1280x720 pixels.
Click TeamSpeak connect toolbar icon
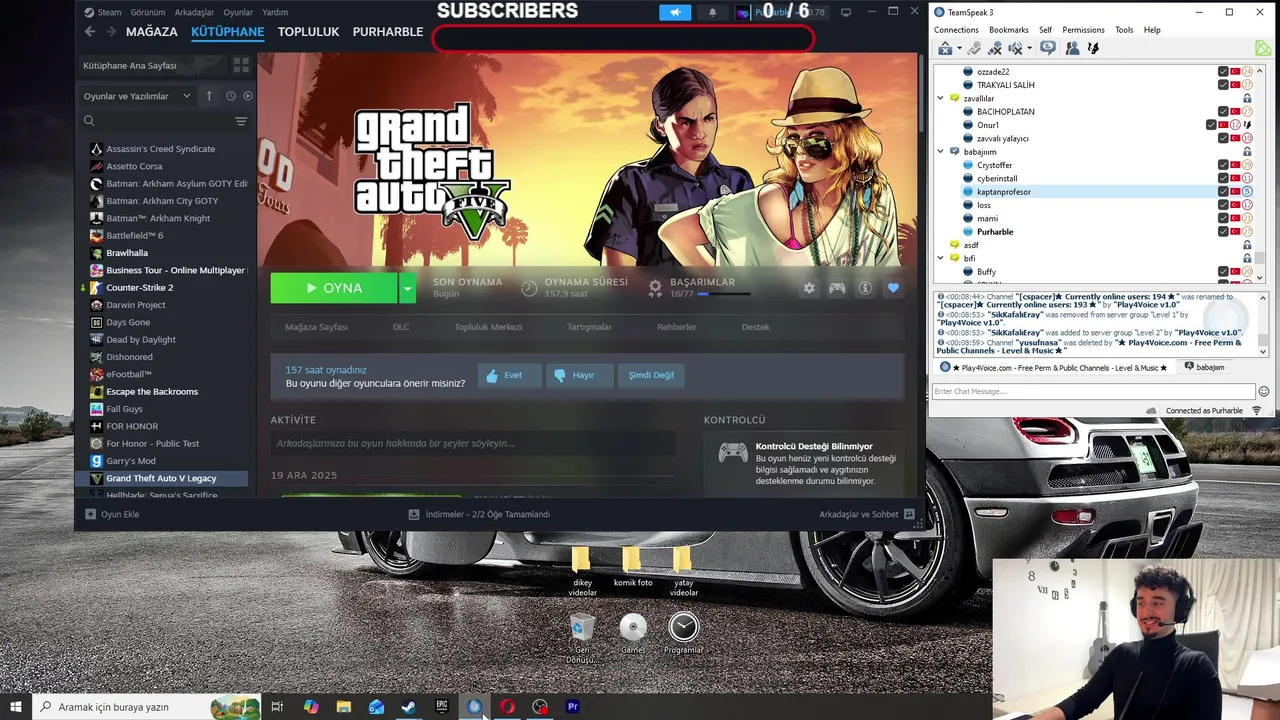point(945,48)
